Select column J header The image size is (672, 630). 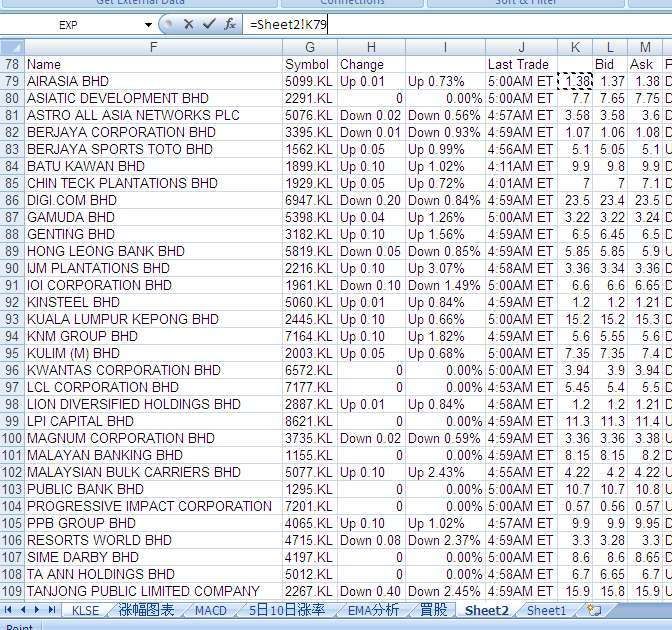coord(522,47)
